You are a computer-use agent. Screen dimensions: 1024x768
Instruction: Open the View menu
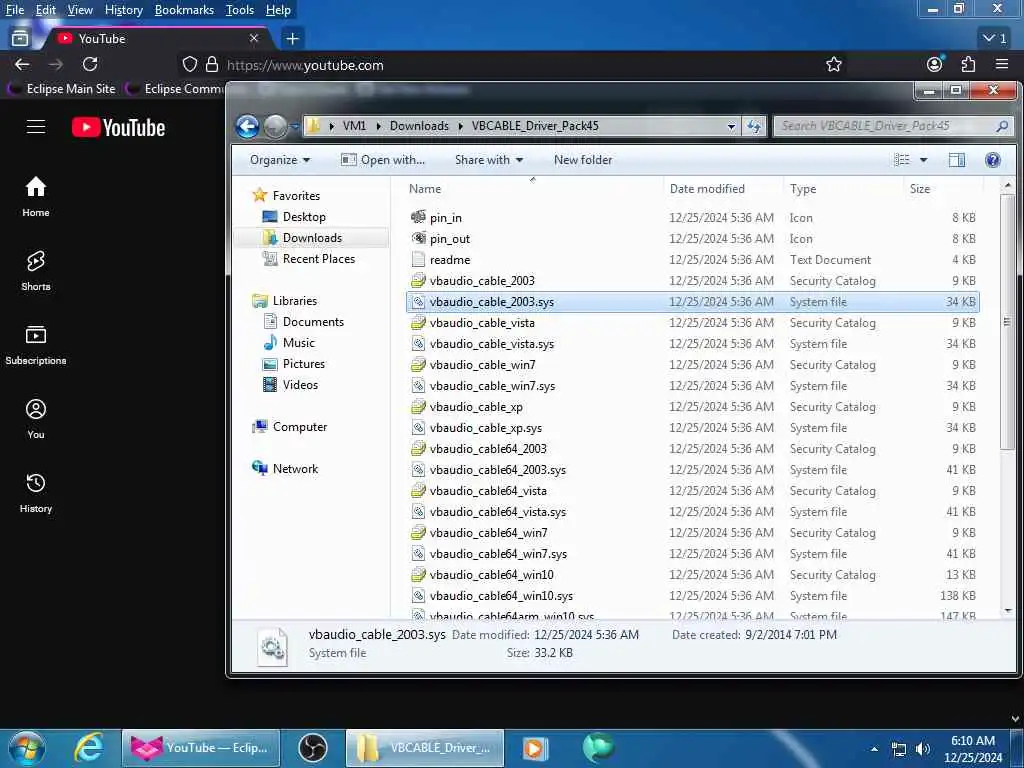tap(80, 10)
